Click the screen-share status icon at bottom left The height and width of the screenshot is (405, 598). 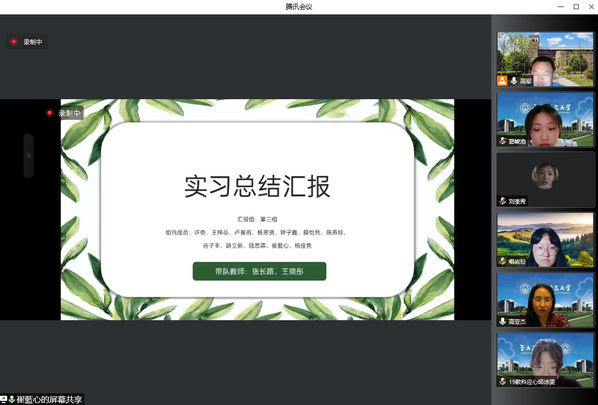pyautogui.click(x=3, y=399)
